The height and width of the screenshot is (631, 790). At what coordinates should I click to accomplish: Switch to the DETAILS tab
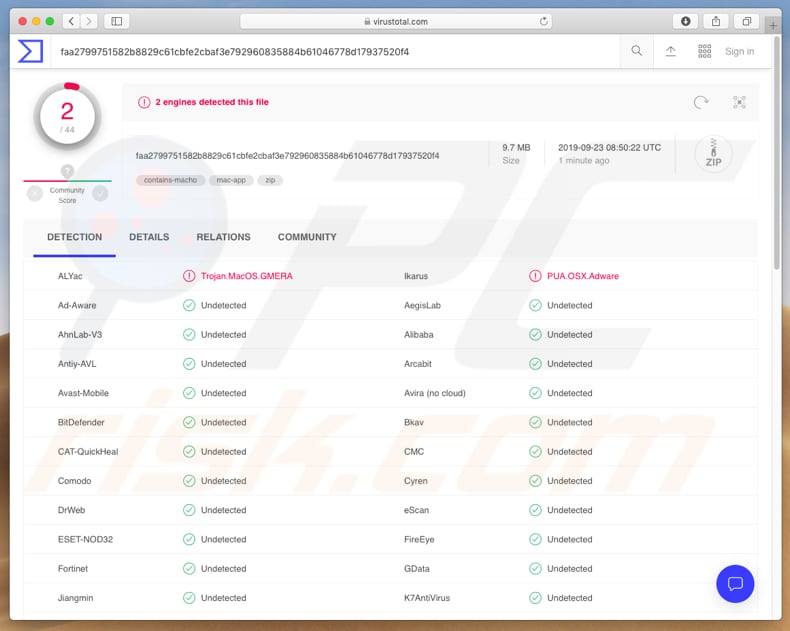(x=149, y=237)
